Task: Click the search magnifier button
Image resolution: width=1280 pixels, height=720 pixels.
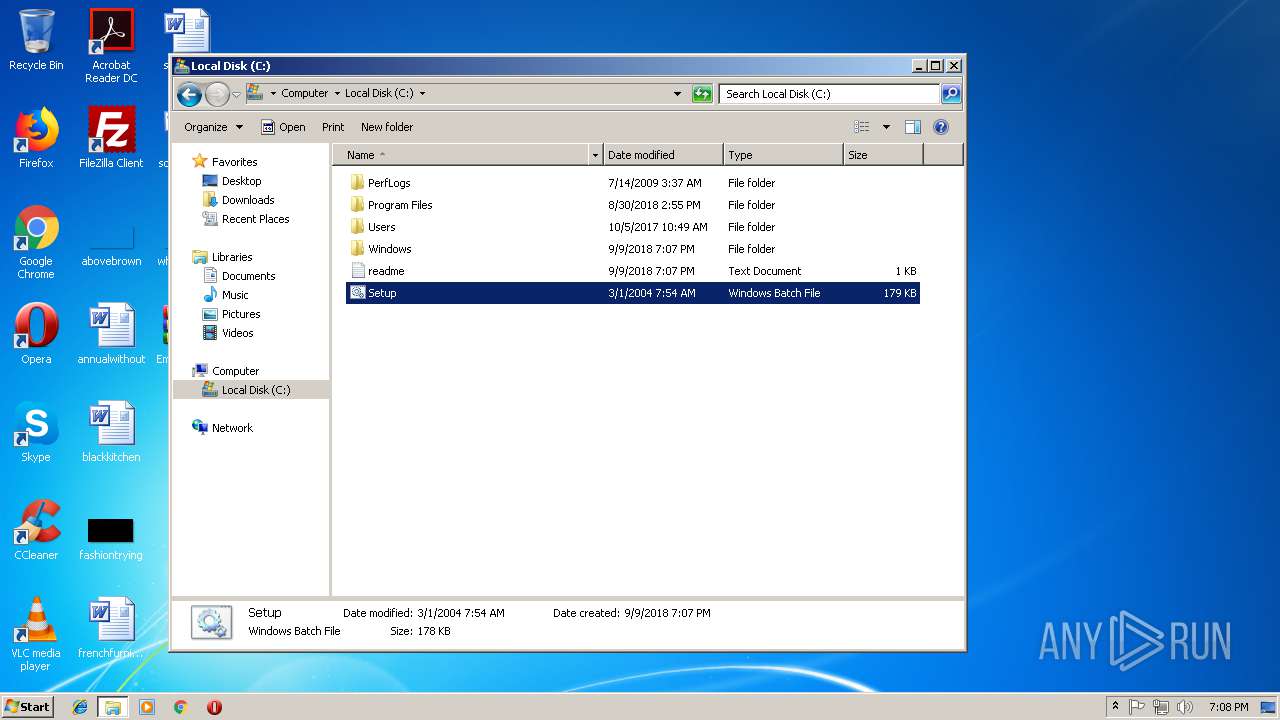Action: point(951,94)
